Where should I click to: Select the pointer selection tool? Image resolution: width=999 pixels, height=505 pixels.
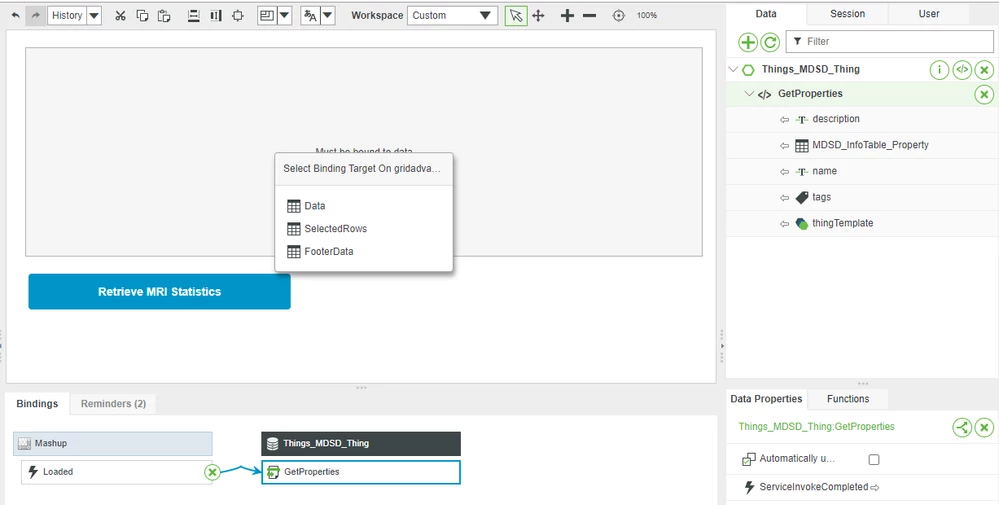[x=516, y=15]
